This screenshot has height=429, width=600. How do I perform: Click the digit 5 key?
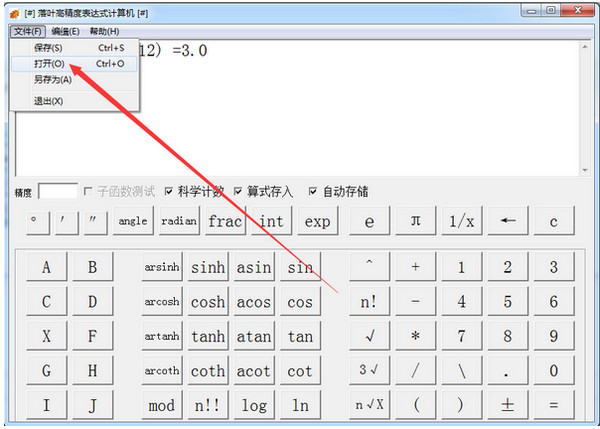508,301
